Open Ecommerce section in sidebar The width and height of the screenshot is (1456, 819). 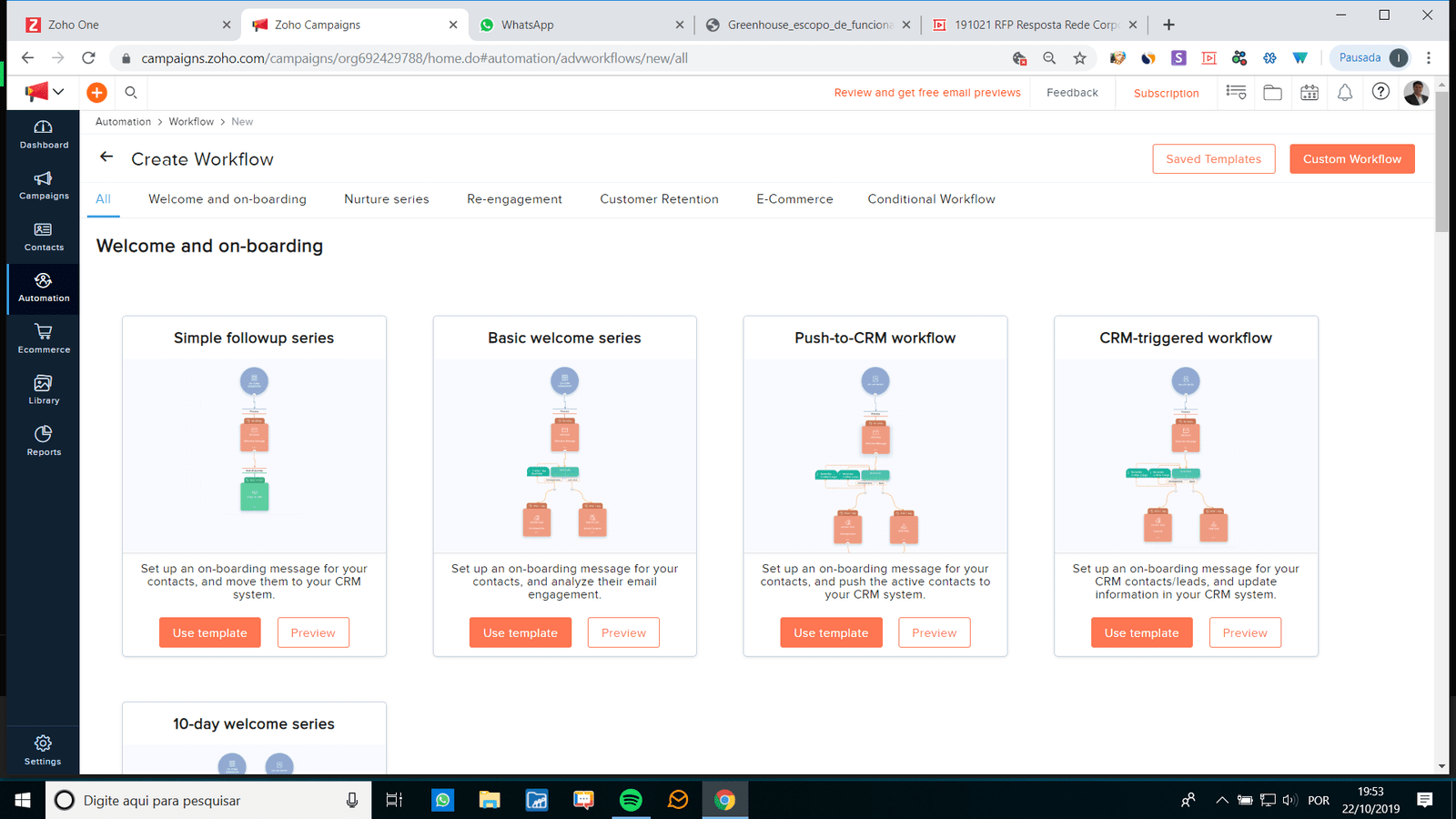point(44,339)
